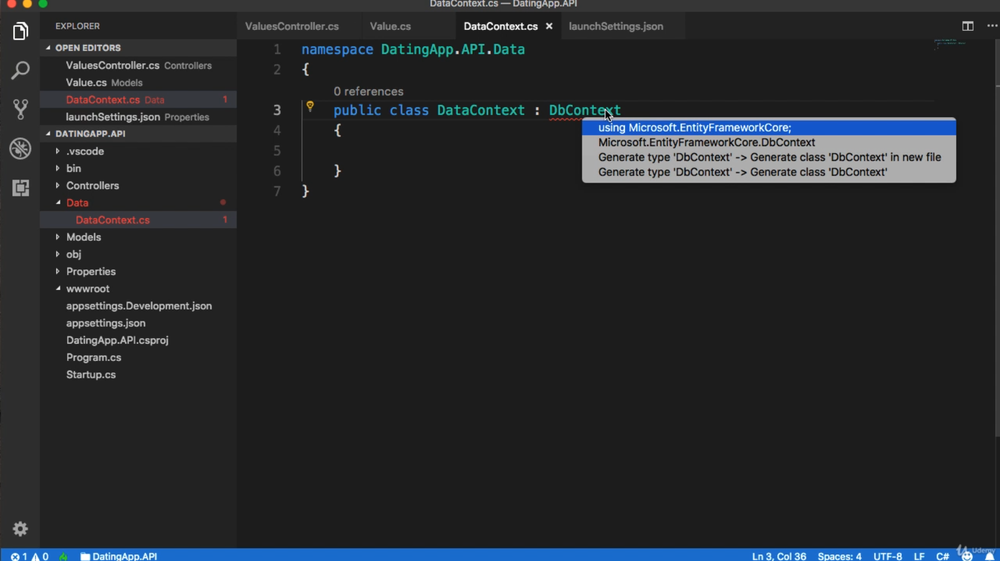Collapse the DATINGAPP.API section
The width and height of the screenshot is (1000, 561).
tap(48, 134)
